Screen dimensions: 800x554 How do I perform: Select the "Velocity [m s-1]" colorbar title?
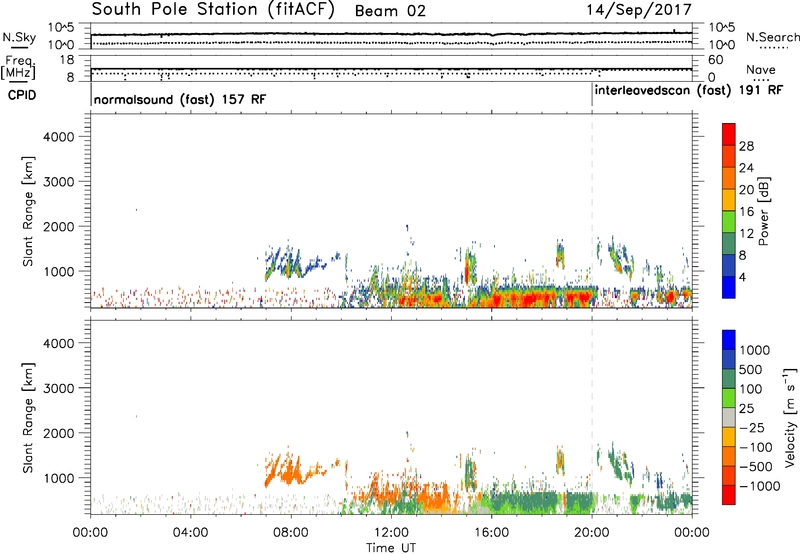790,417
